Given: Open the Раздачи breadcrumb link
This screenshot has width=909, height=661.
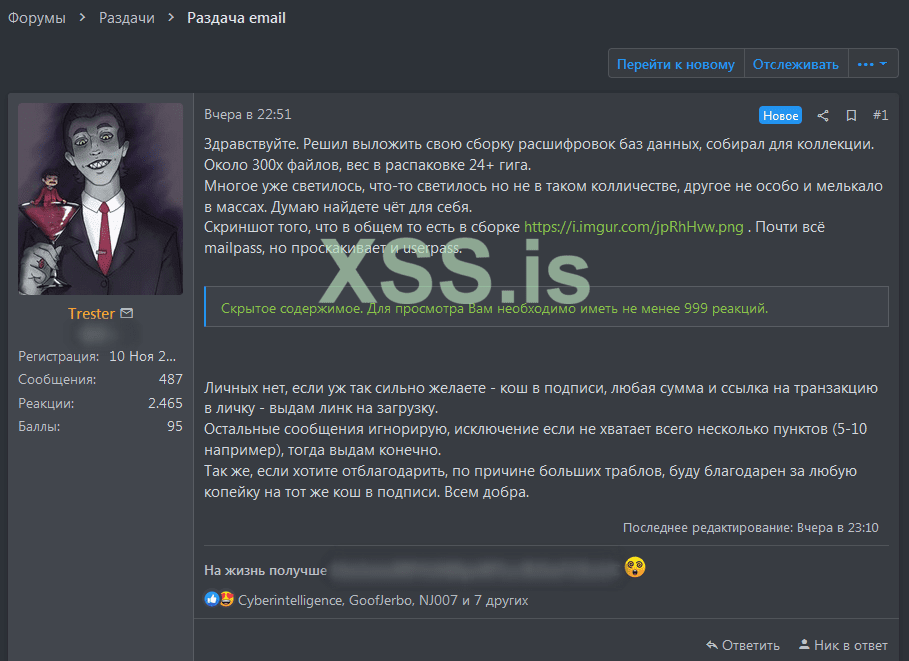Looking at the screenshot, I should coord(126,18).
